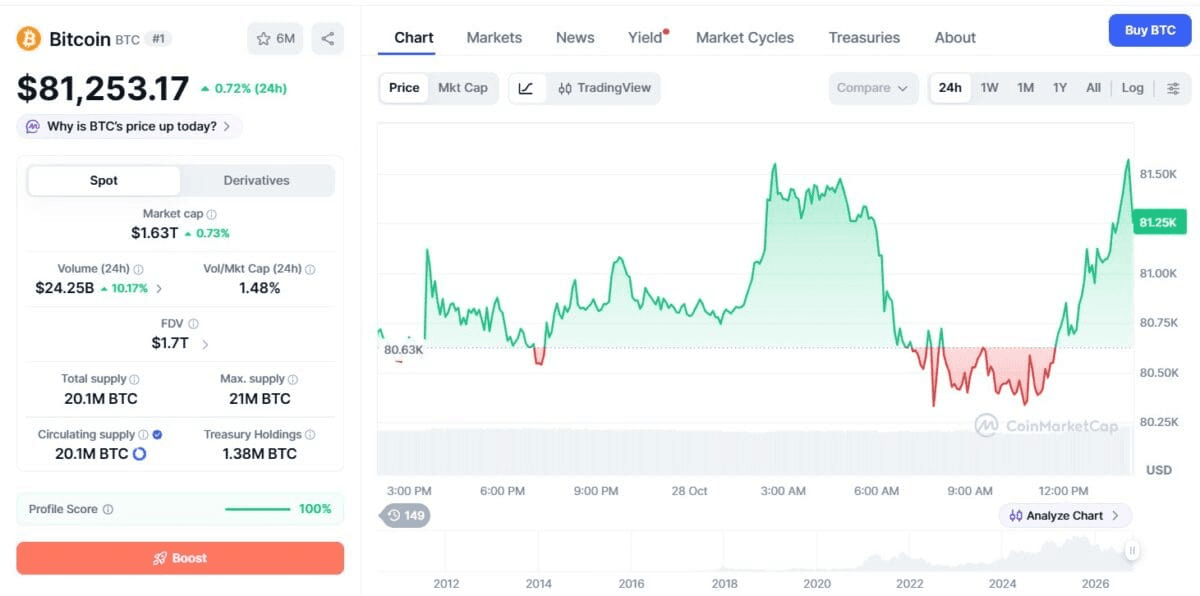This screenshot has width=1200, height=596.
Task: Open Analyze Chart panel
Action: [1065, 516]
